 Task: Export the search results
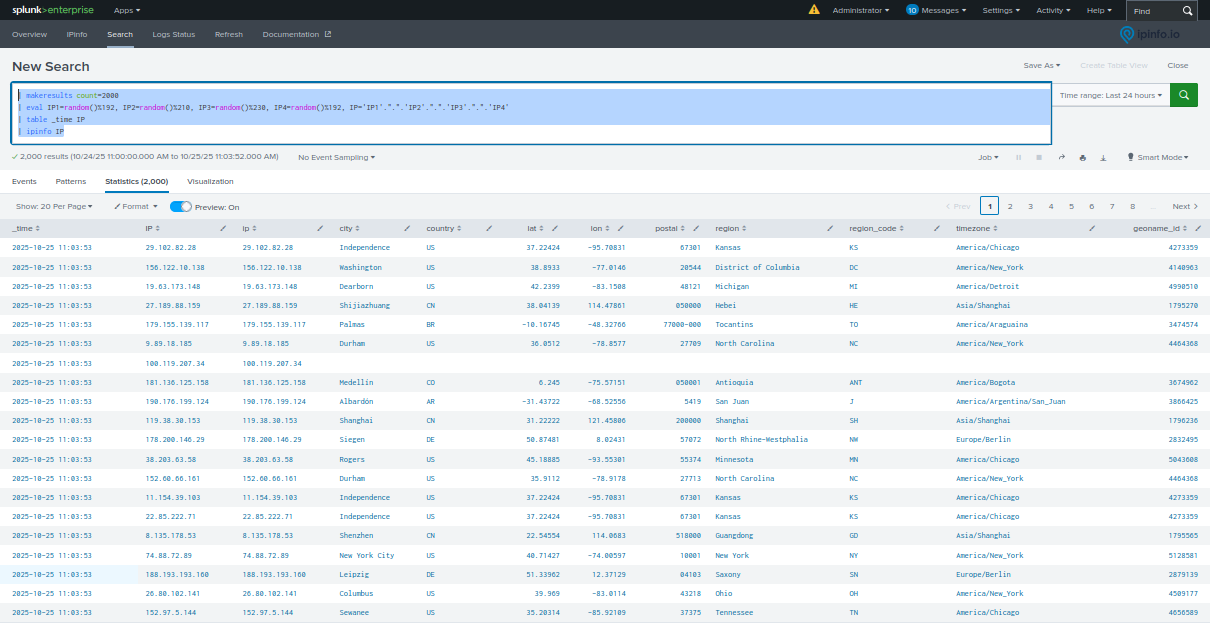click(1104, 157)
